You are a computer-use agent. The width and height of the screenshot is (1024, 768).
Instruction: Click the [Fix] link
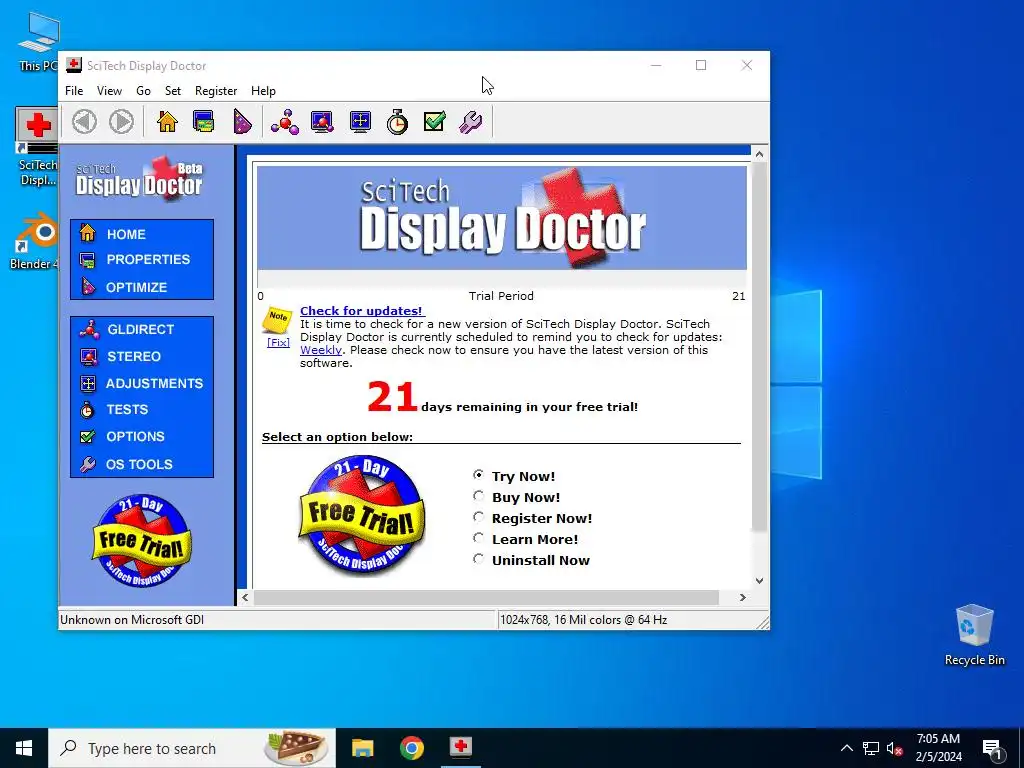[x=278, y=342]
